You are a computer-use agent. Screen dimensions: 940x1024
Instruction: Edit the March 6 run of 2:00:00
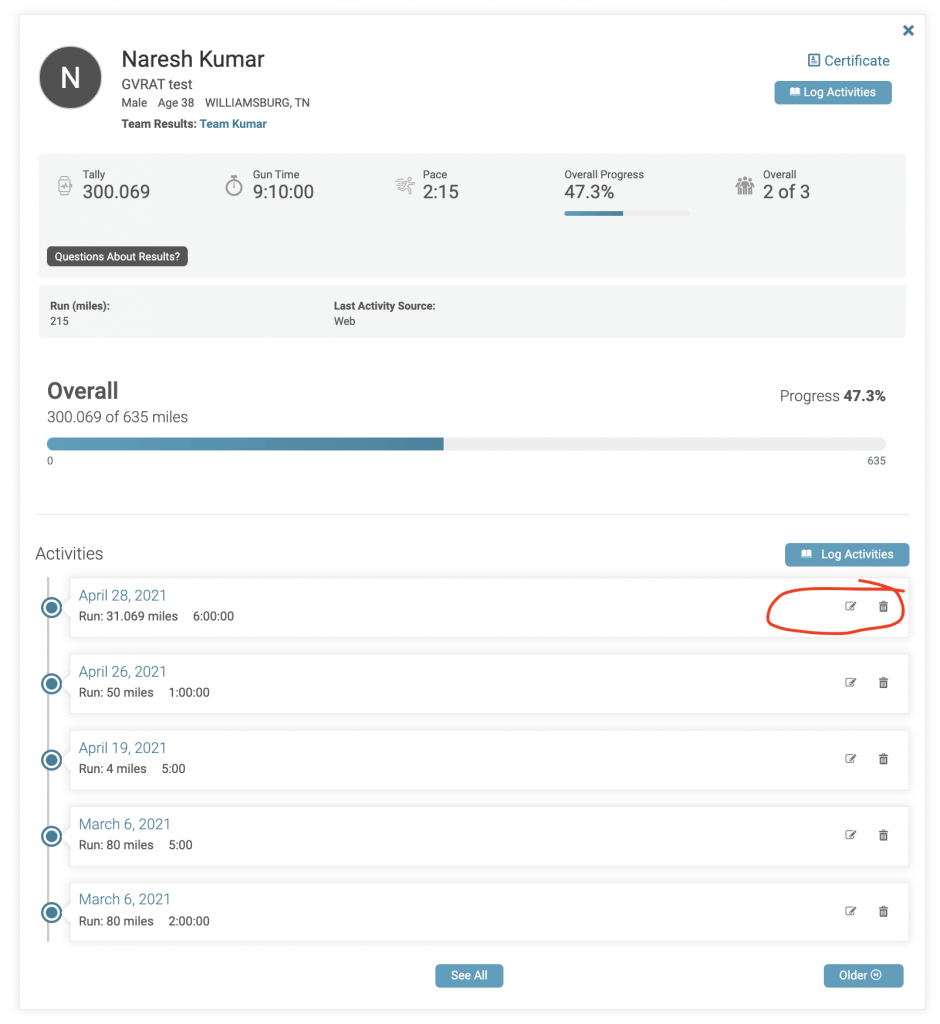(851, 911)
